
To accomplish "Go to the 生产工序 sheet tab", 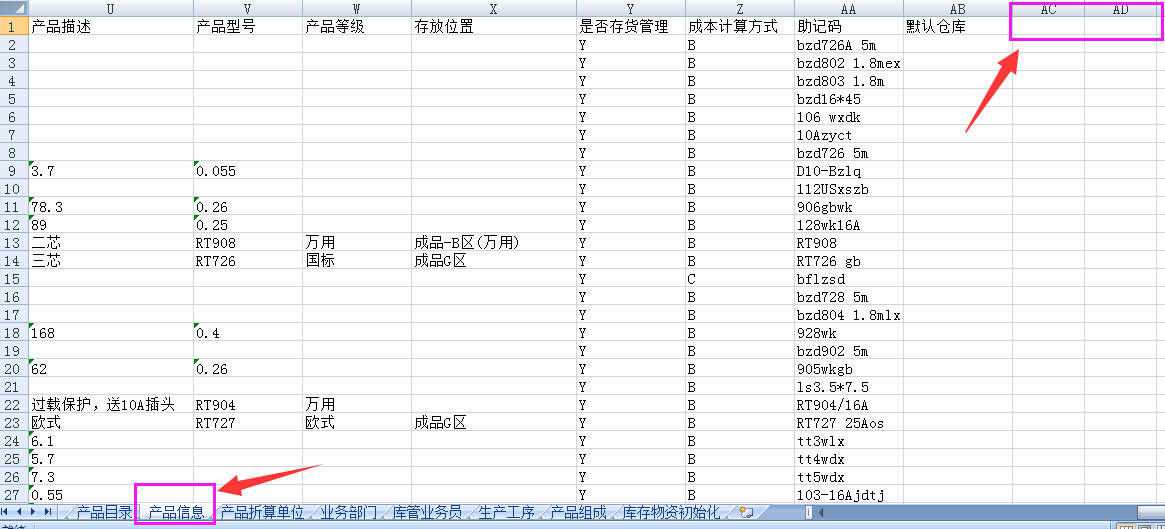I will click(x=506, y=513).
